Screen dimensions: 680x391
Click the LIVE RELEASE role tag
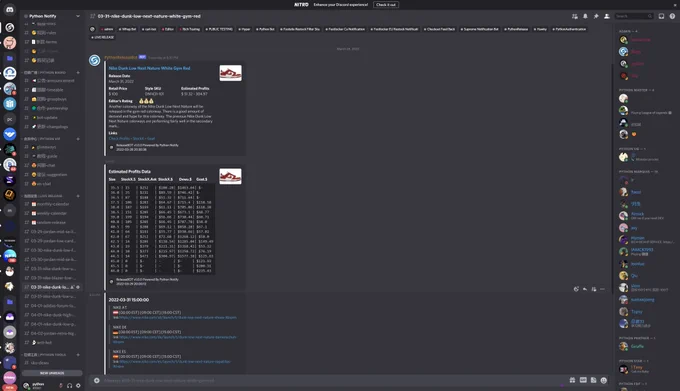tap(103, 37)
